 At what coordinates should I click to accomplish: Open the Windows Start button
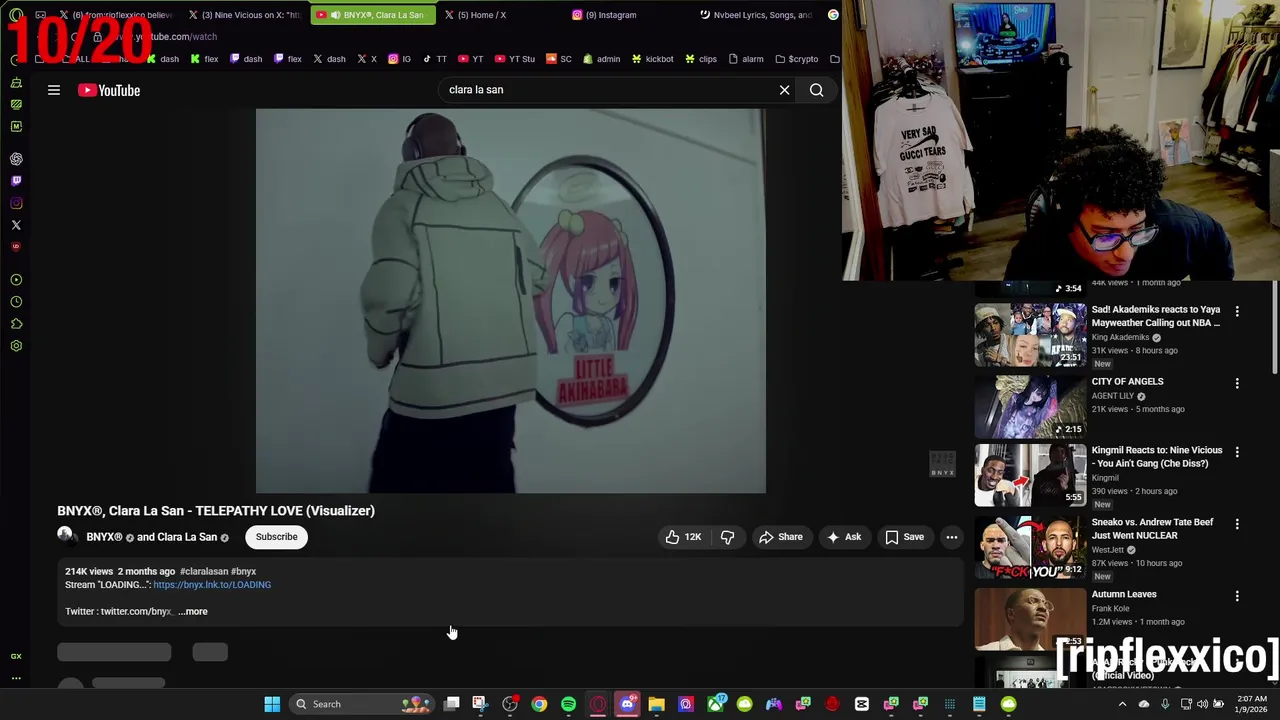coord(272,704)
